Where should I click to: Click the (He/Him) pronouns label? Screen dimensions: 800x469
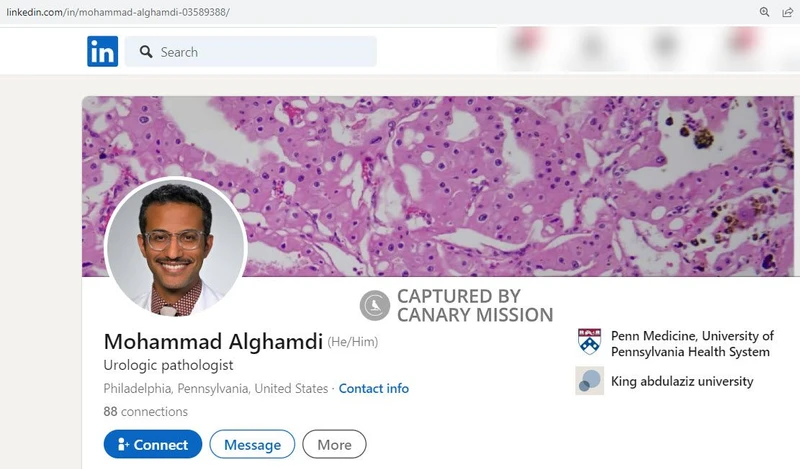[353, 341]
